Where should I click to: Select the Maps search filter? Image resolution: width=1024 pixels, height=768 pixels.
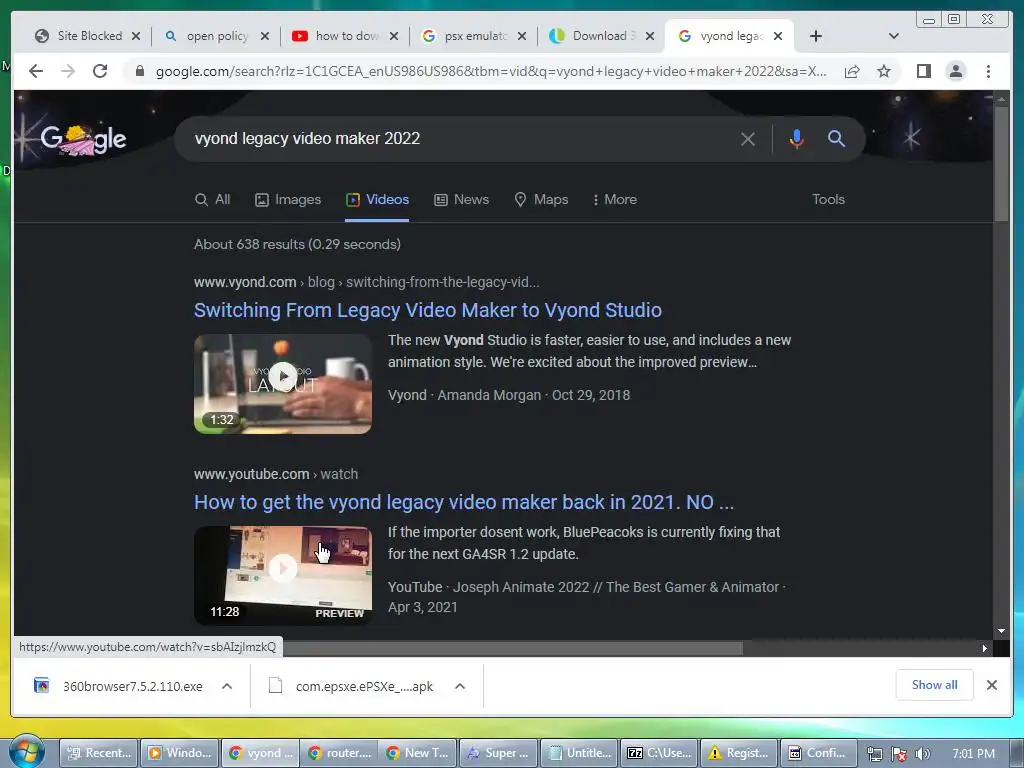541,199
